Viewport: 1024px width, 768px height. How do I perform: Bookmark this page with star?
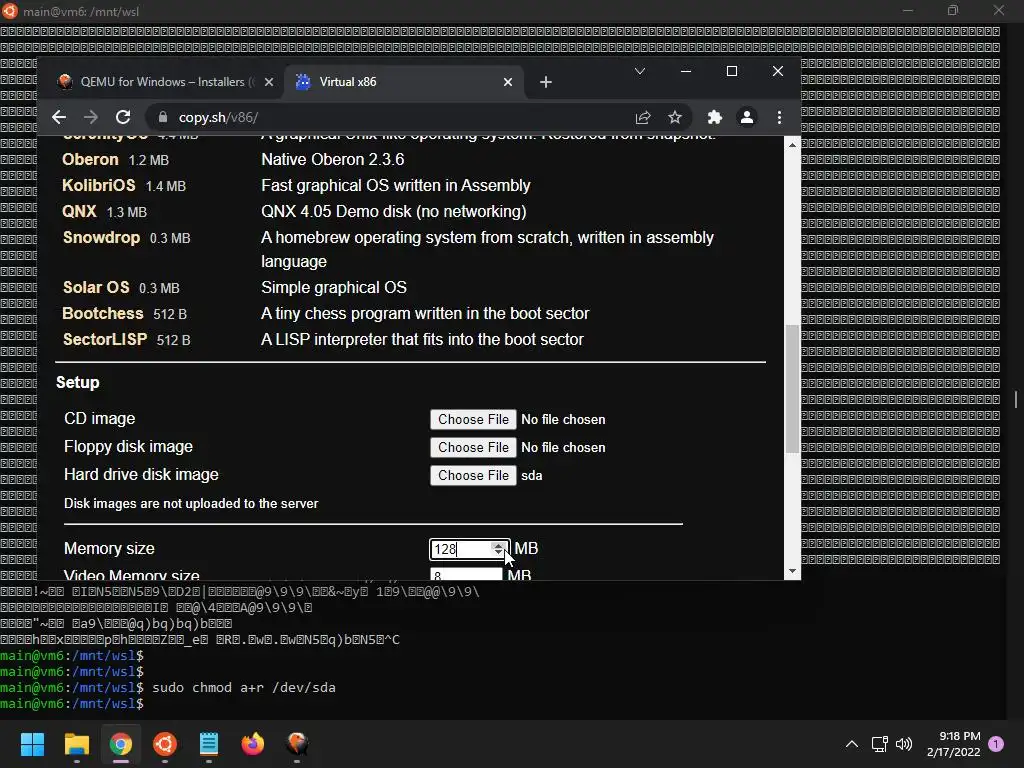[675, 117]
